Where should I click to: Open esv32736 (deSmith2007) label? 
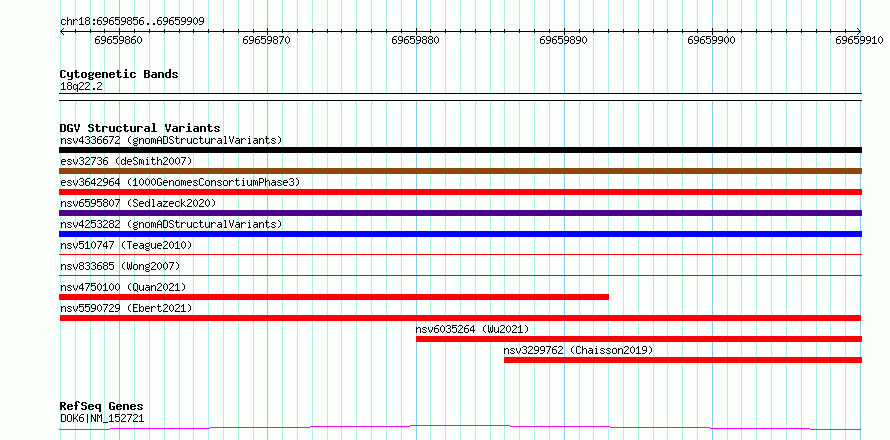(x=126, y=161)
